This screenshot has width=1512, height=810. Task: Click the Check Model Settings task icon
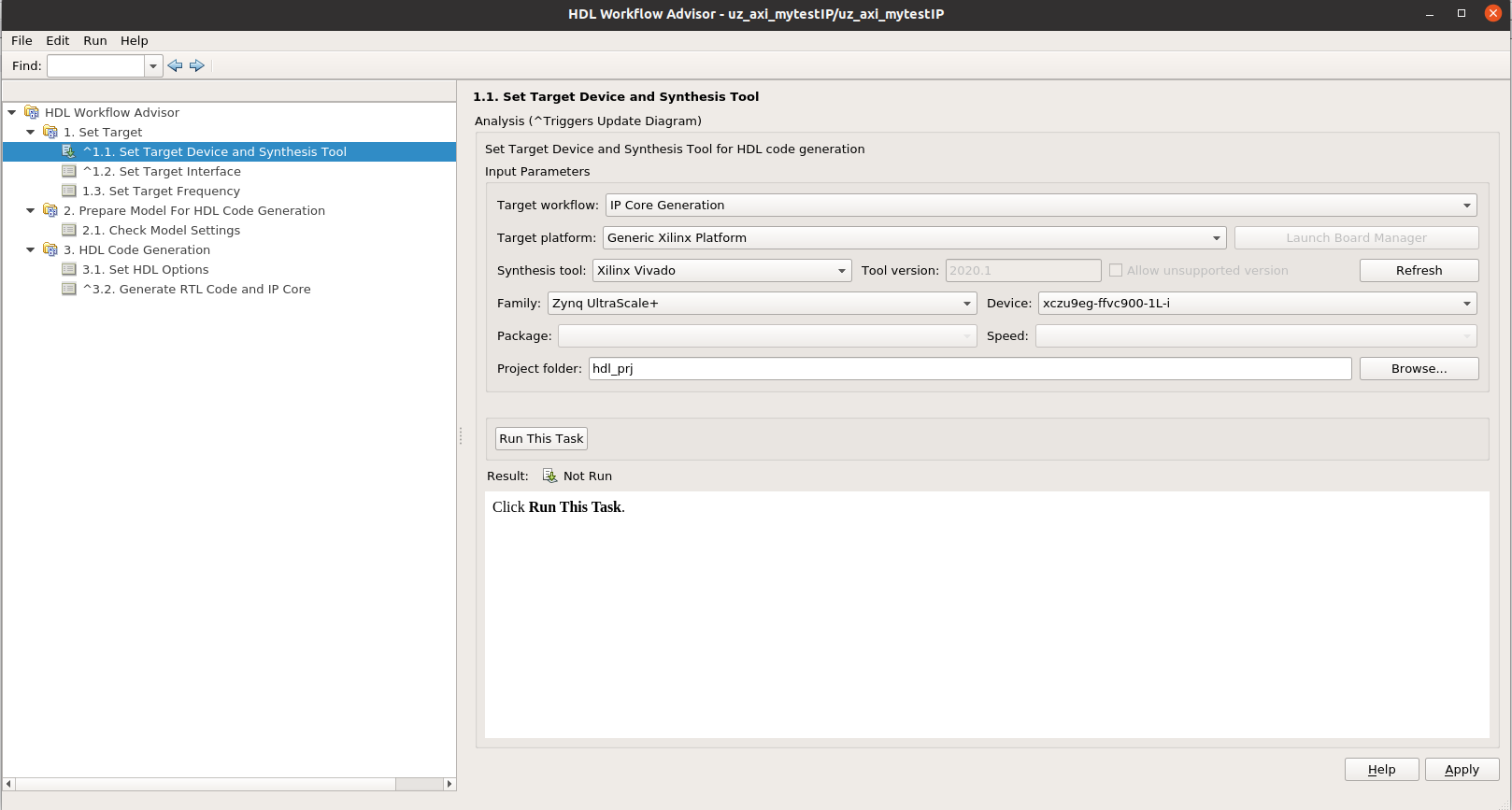(69, 230)
